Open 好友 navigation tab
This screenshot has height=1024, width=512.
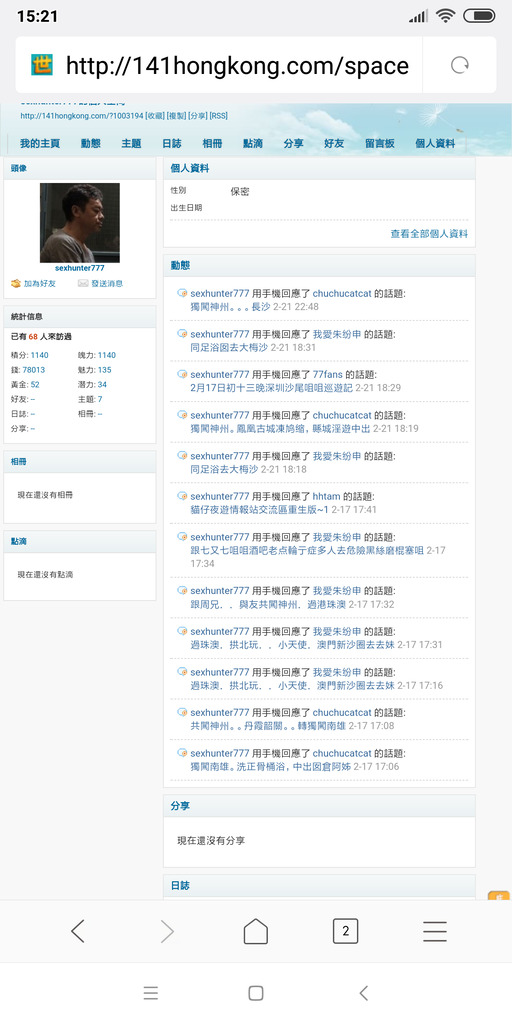click(334, 144)
